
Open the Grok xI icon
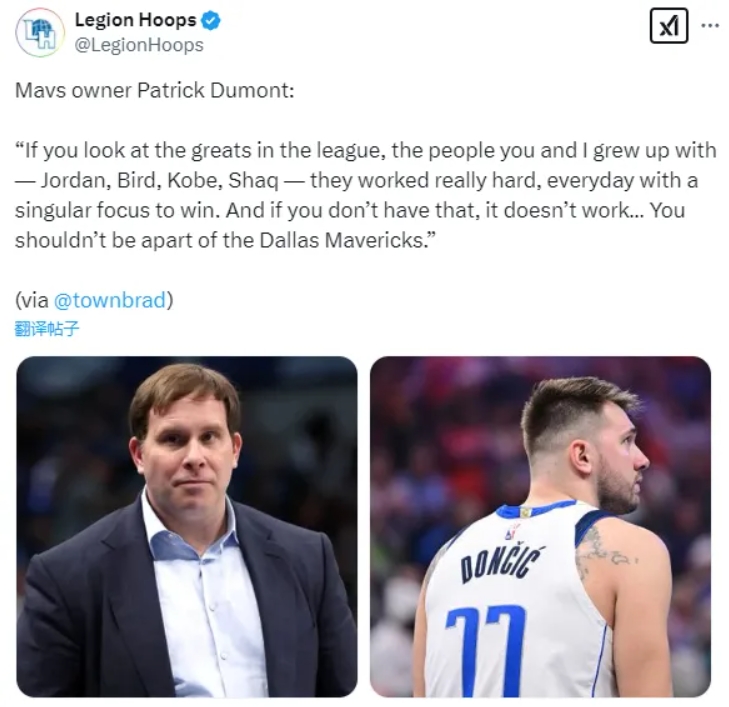coord(669,26)
